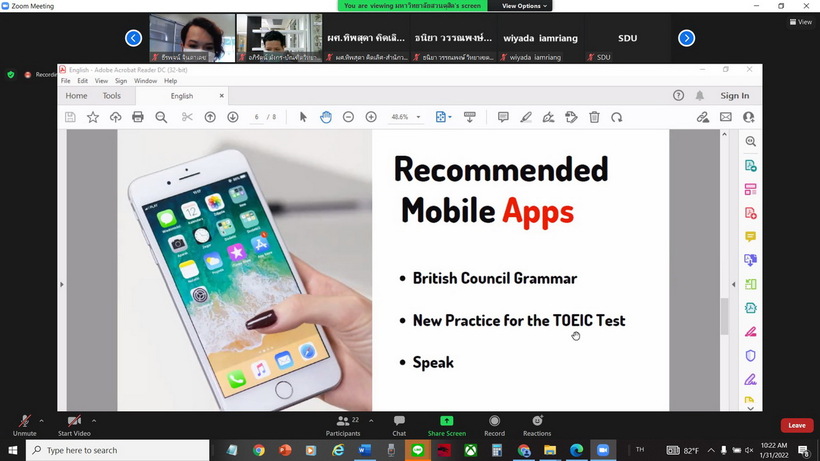Click the stamp tool icon

pyautogui.click(x=571, y=117)
